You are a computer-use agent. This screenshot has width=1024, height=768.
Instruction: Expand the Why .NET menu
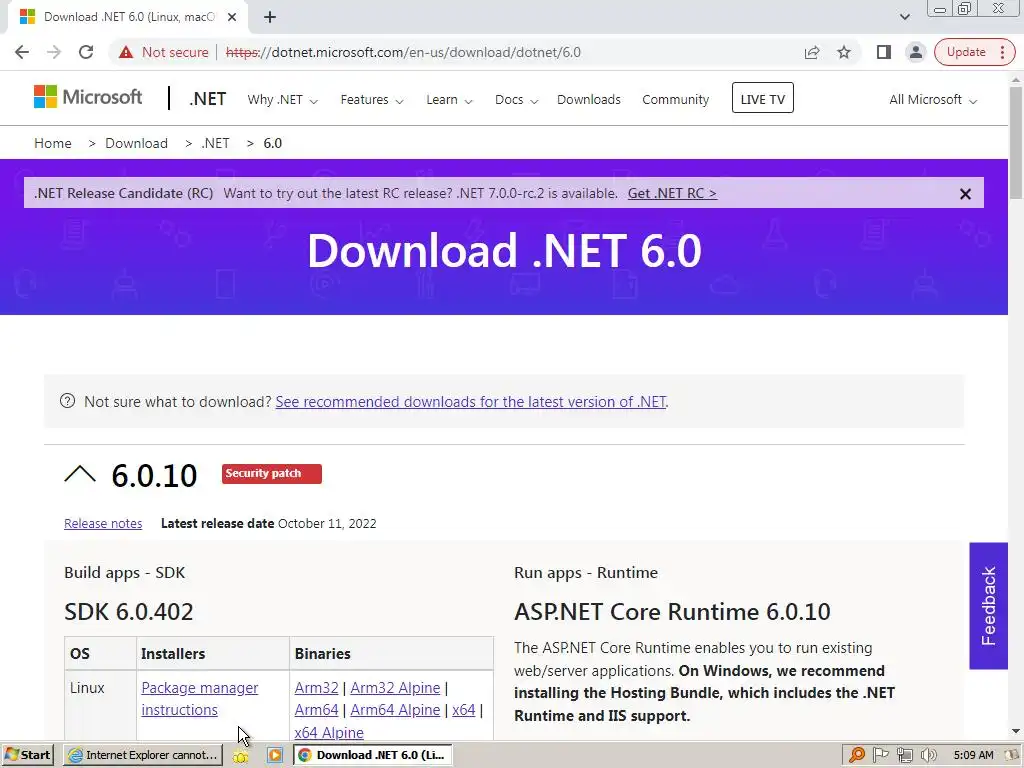[282, 100]
